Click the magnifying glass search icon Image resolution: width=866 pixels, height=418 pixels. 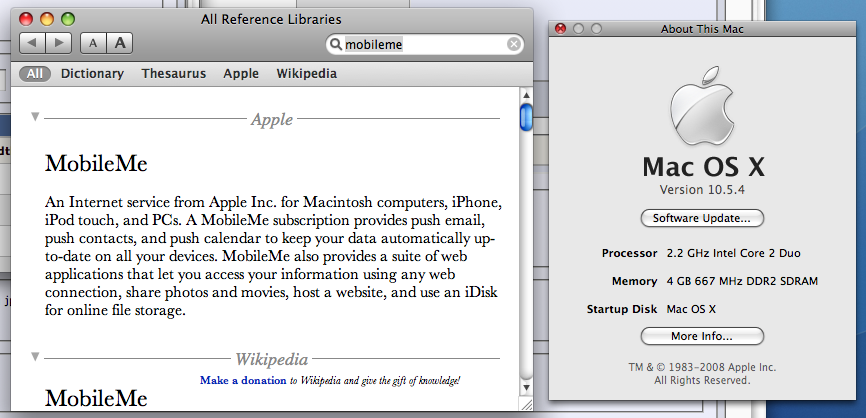[336, 44]
